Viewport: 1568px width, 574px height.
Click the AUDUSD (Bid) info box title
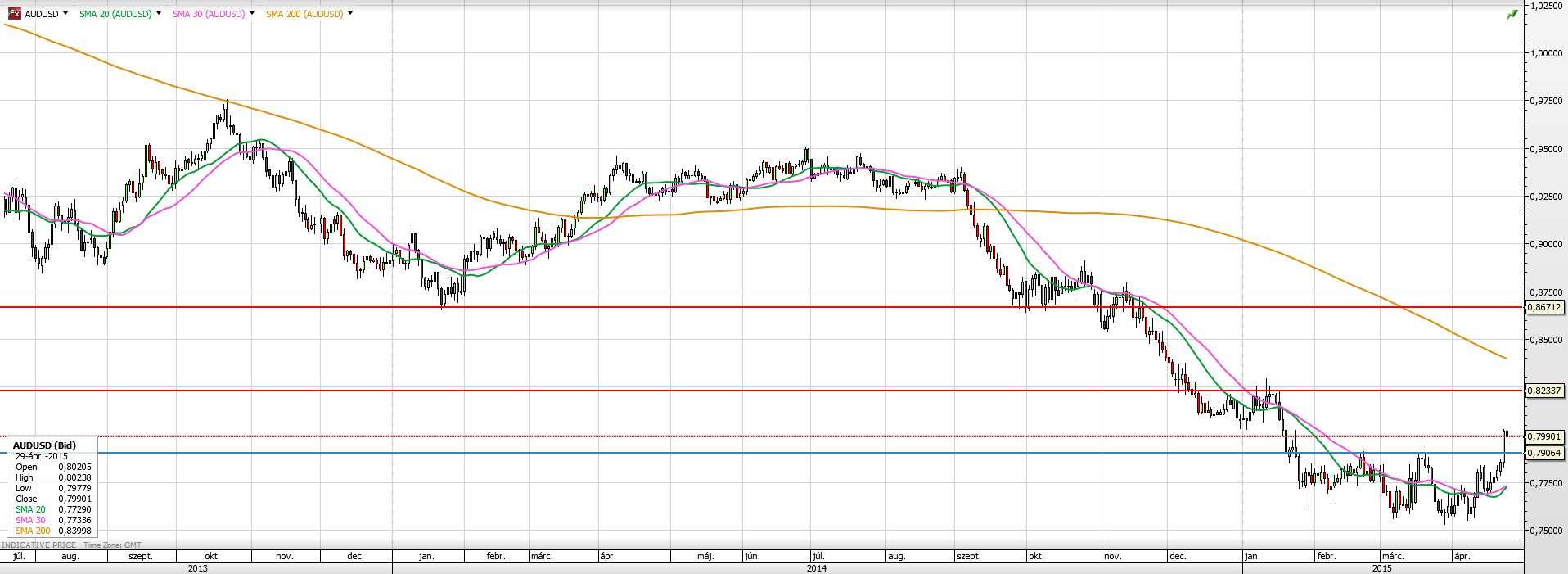44,445
